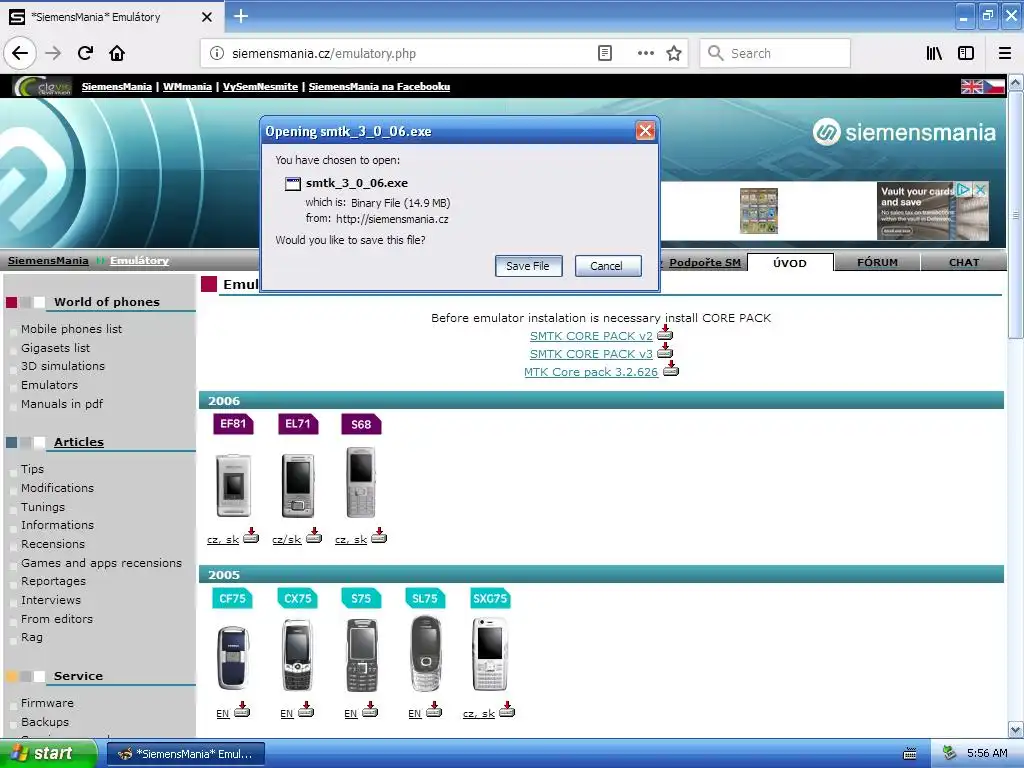The height and width of the screenshot is (768, 1024).
Task: Download icon under the S75 phone
Action: click(x=370, y=710)
